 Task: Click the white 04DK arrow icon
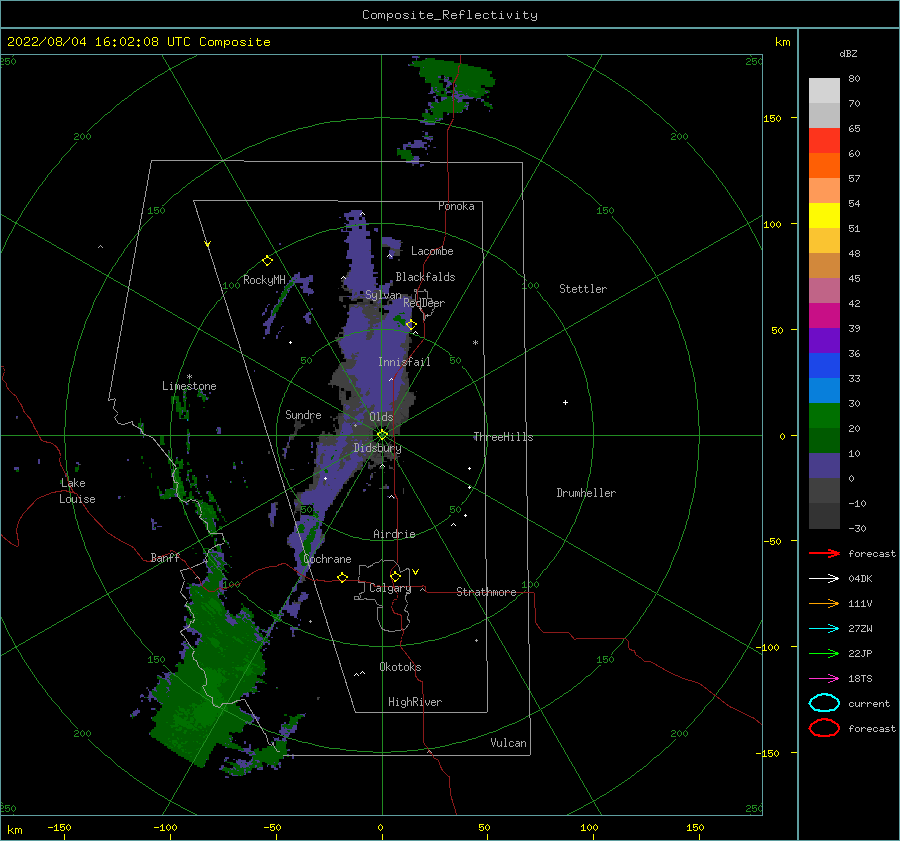pos(824,579)
